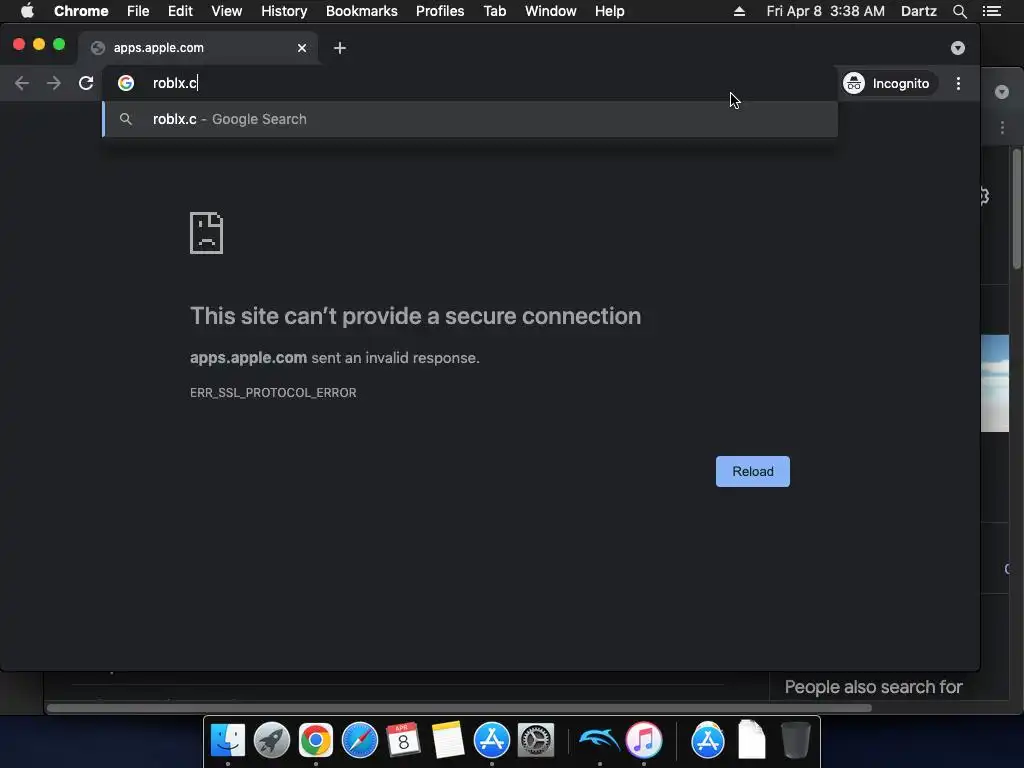Open the Edit menu
Image resolution: width=1024 pixels, height=768 pixels.
point(180,11)
